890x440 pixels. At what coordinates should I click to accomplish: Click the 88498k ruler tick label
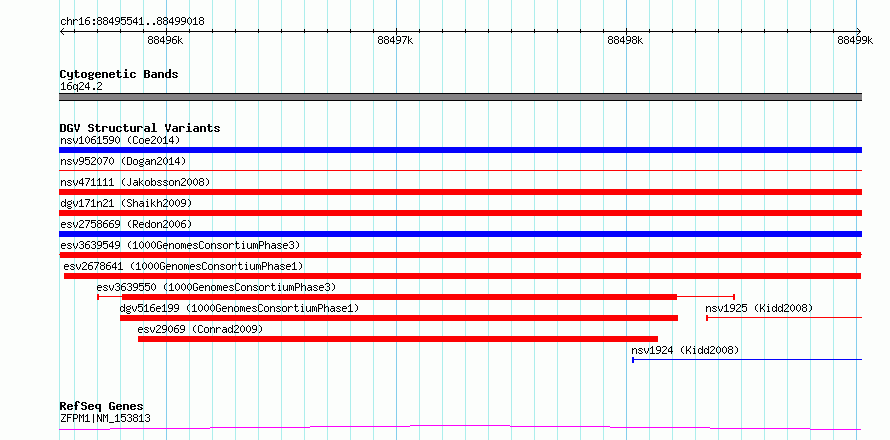pos(625,40)
